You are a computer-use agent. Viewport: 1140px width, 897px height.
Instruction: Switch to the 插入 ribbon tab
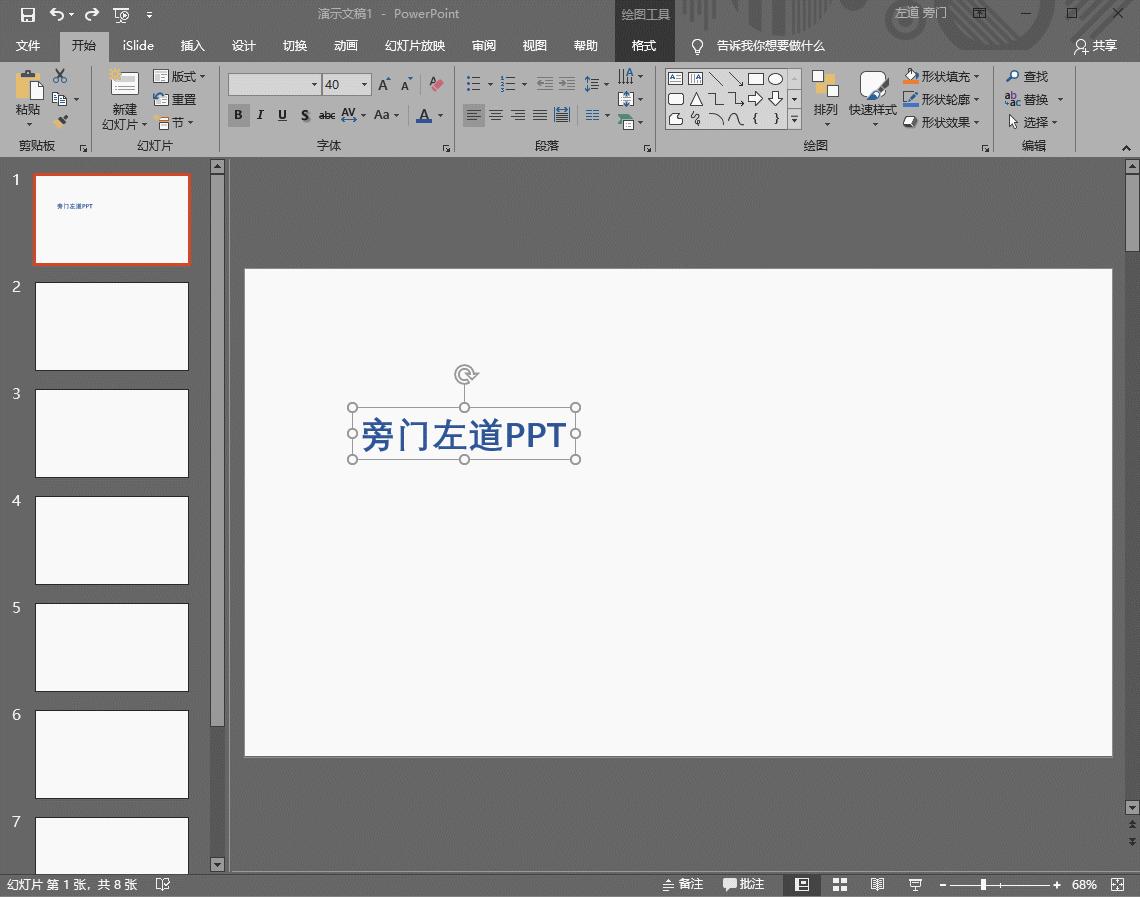pyautogui.click(x=192, y=45)
